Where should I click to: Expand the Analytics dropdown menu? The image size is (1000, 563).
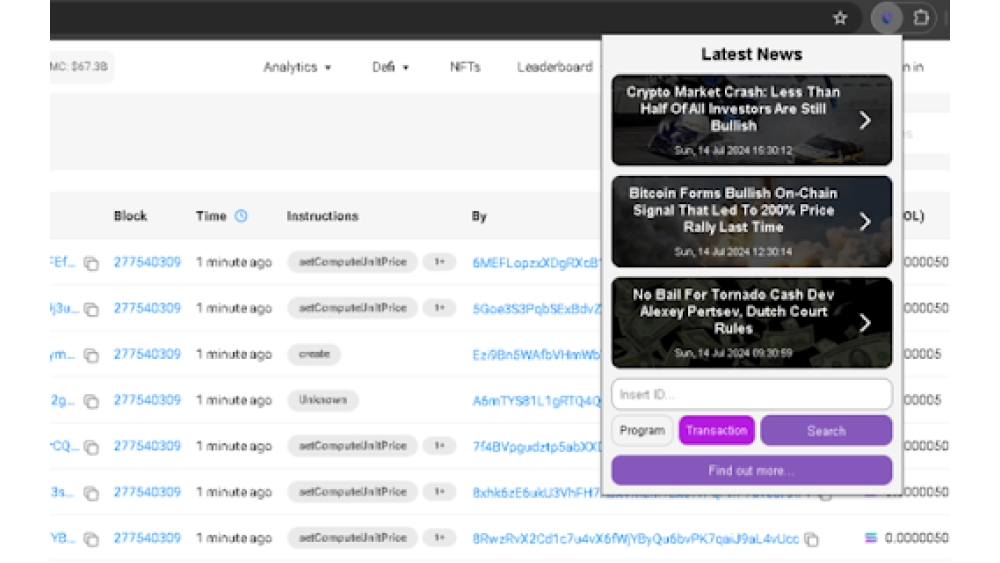pos(297,67)
